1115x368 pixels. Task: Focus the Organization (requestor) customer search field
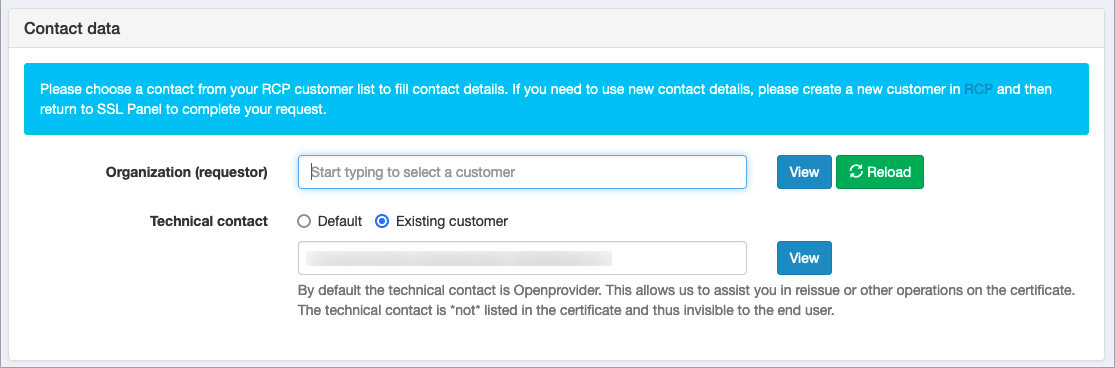pos(522,172)
